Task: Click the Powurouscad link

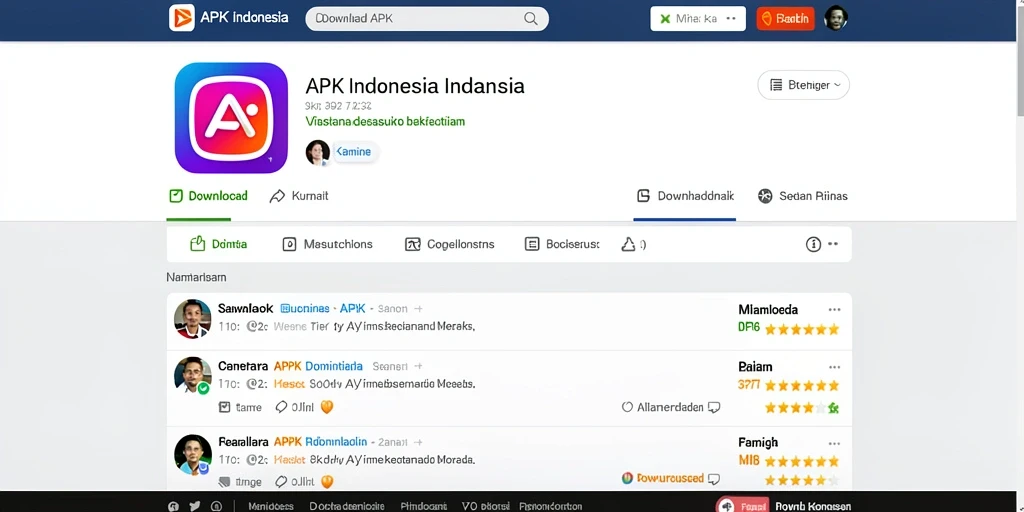Action: click(670, 478)
